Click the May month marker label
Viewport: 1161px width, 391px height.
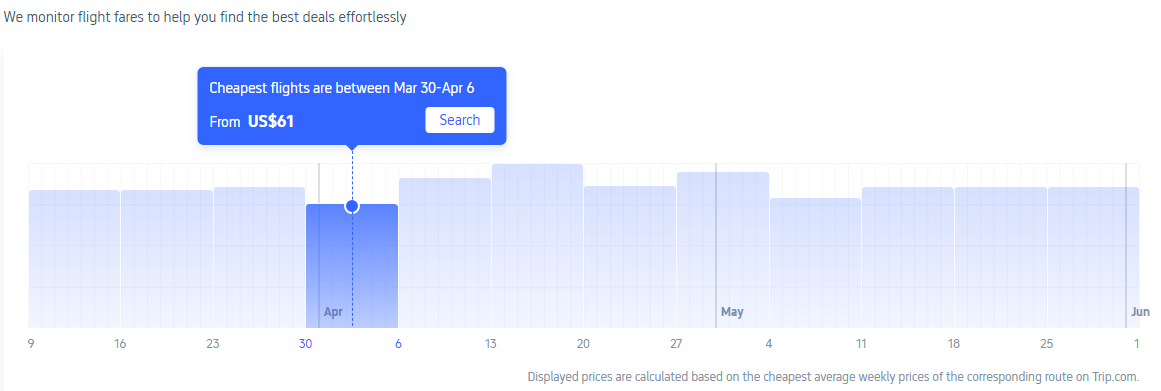point(732,312)
